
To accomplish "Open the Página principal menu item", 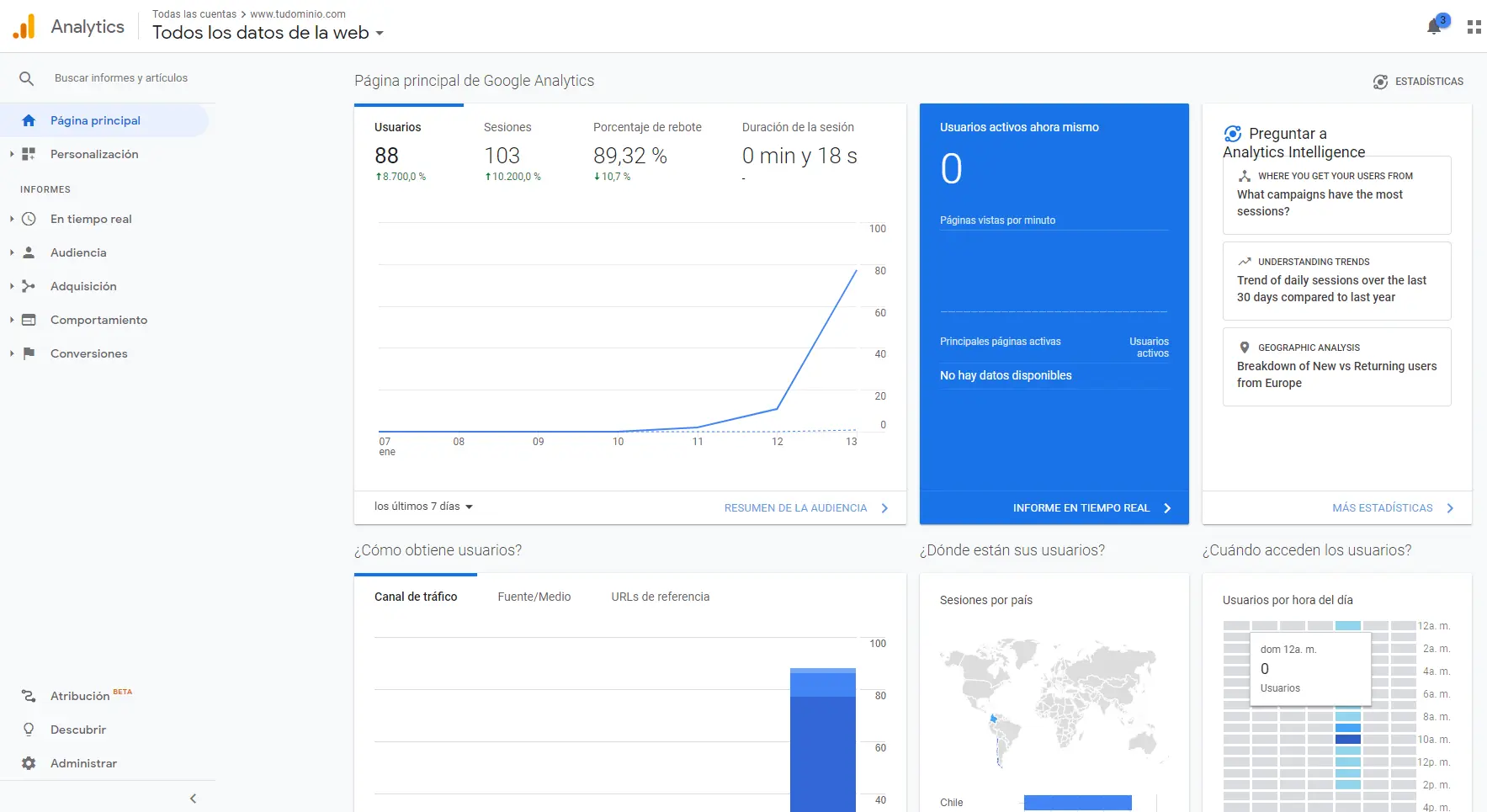I will [x=104, y=120].
